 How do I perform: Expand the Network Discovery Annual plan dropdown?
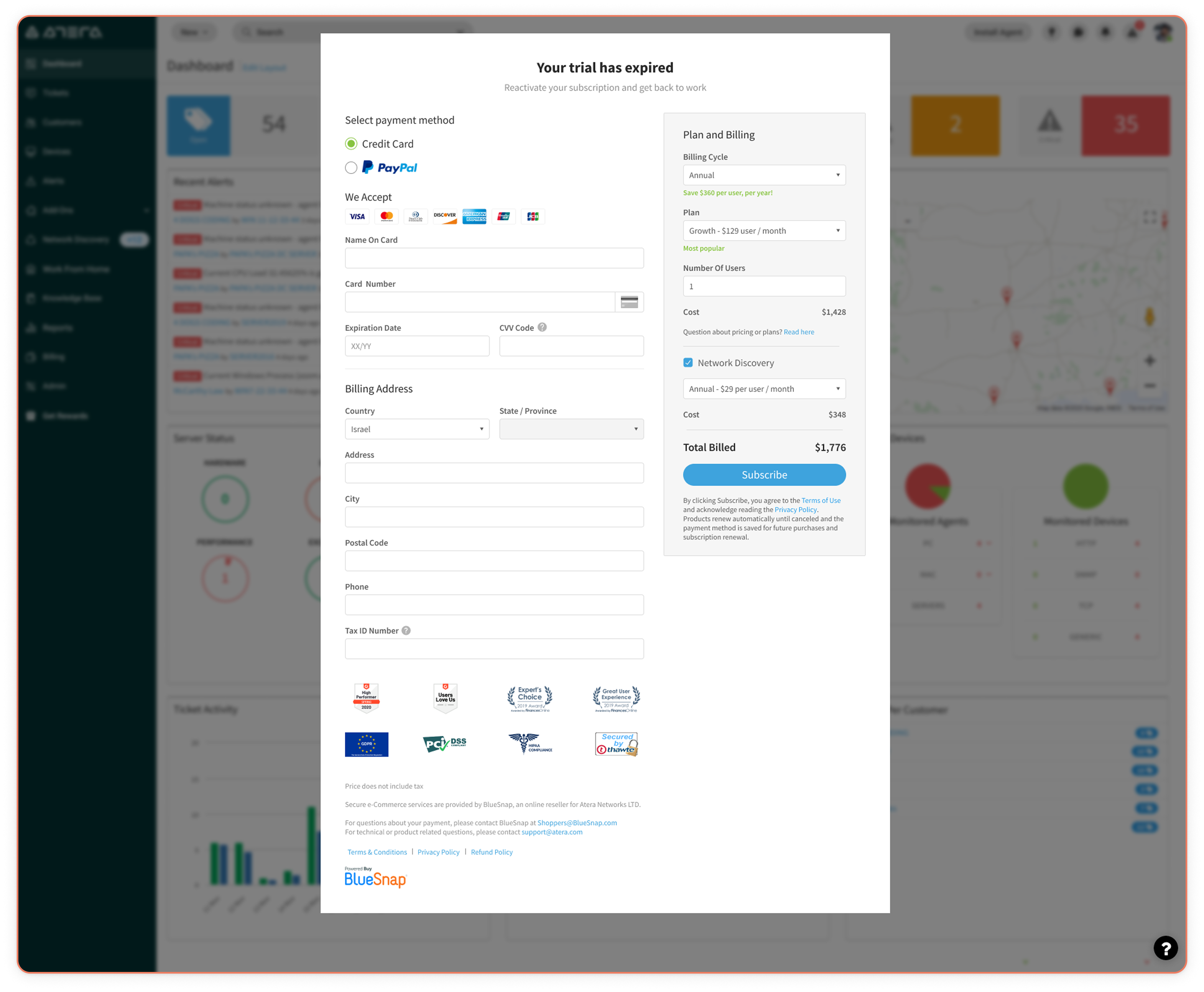[x=764, y=389]
